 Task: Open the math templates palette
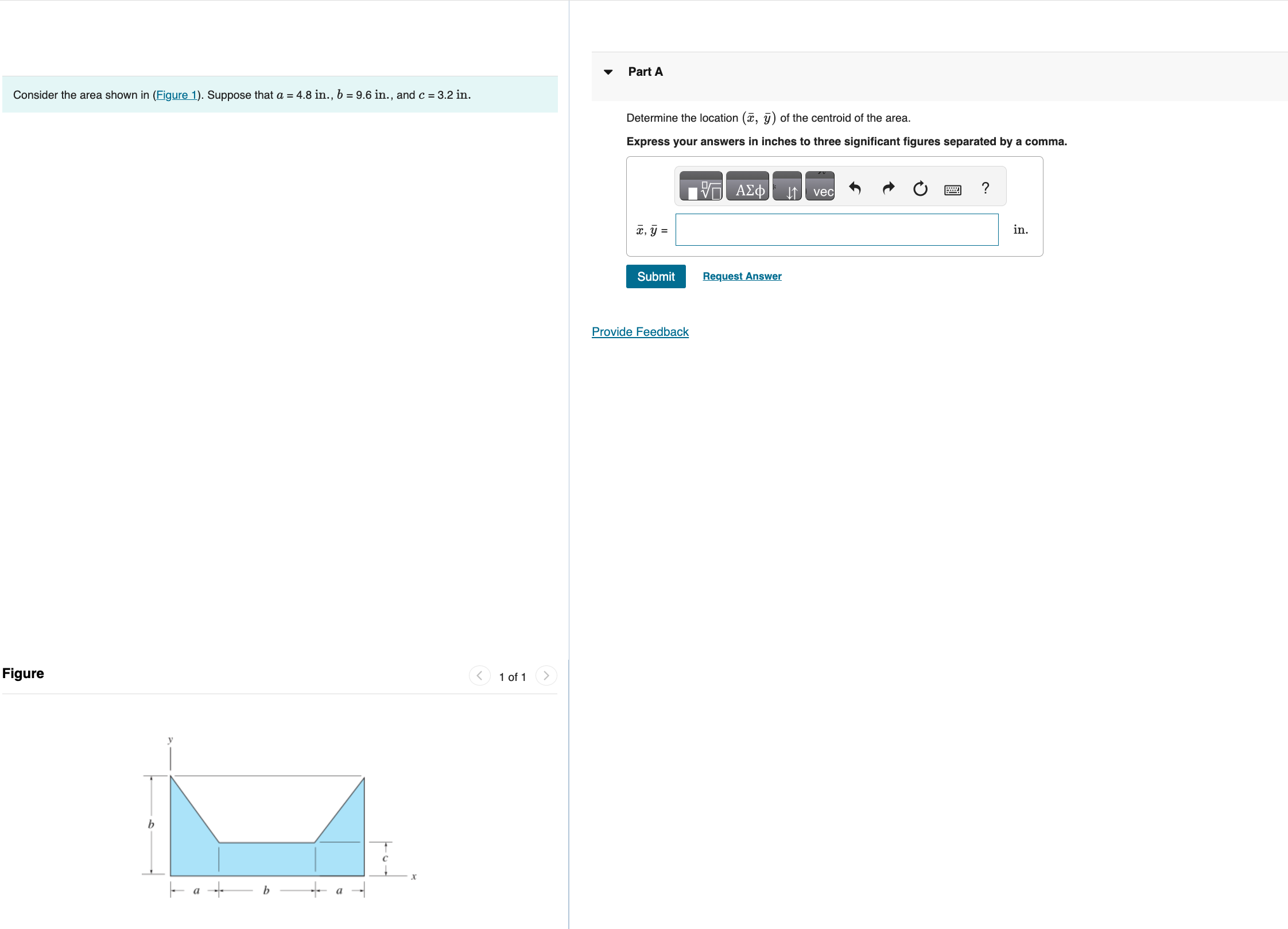coord(701,187)
